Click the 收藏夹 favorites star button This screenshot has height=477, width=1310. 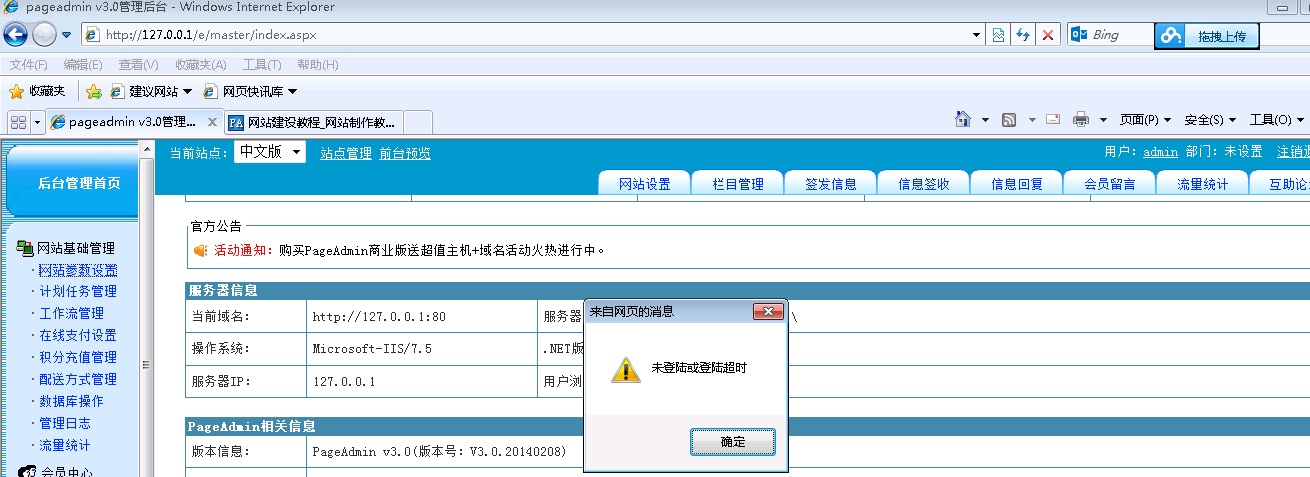click(37, 91)
